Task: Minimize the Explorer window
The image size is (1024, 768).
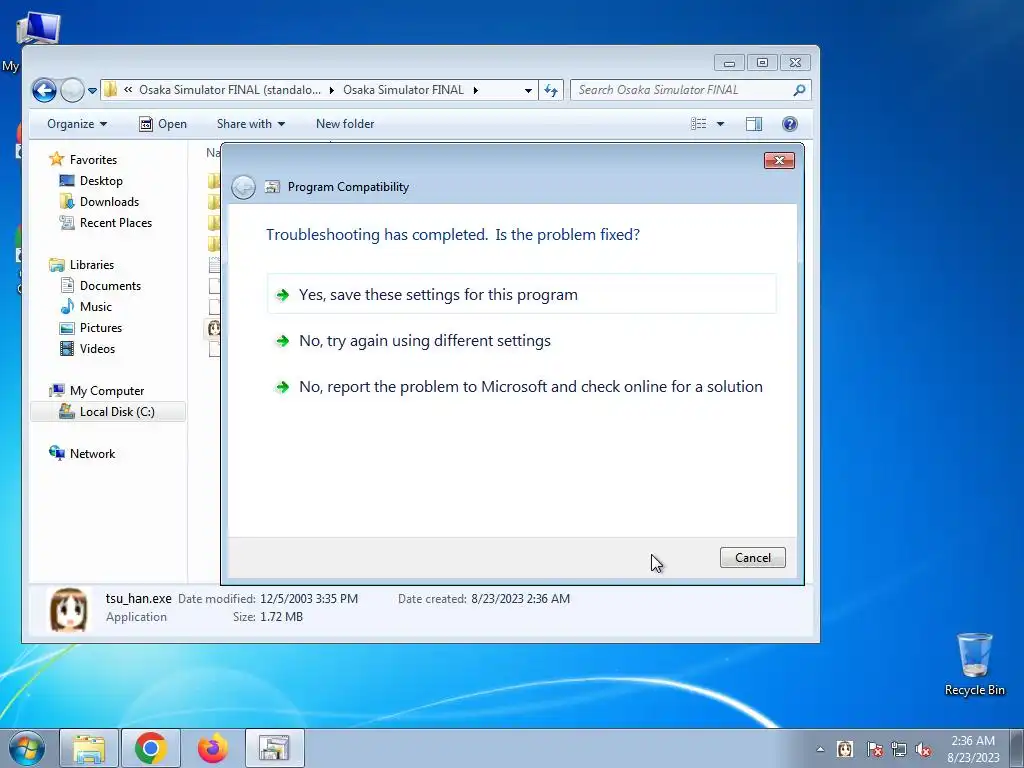Action: click(x=729, y=63)
